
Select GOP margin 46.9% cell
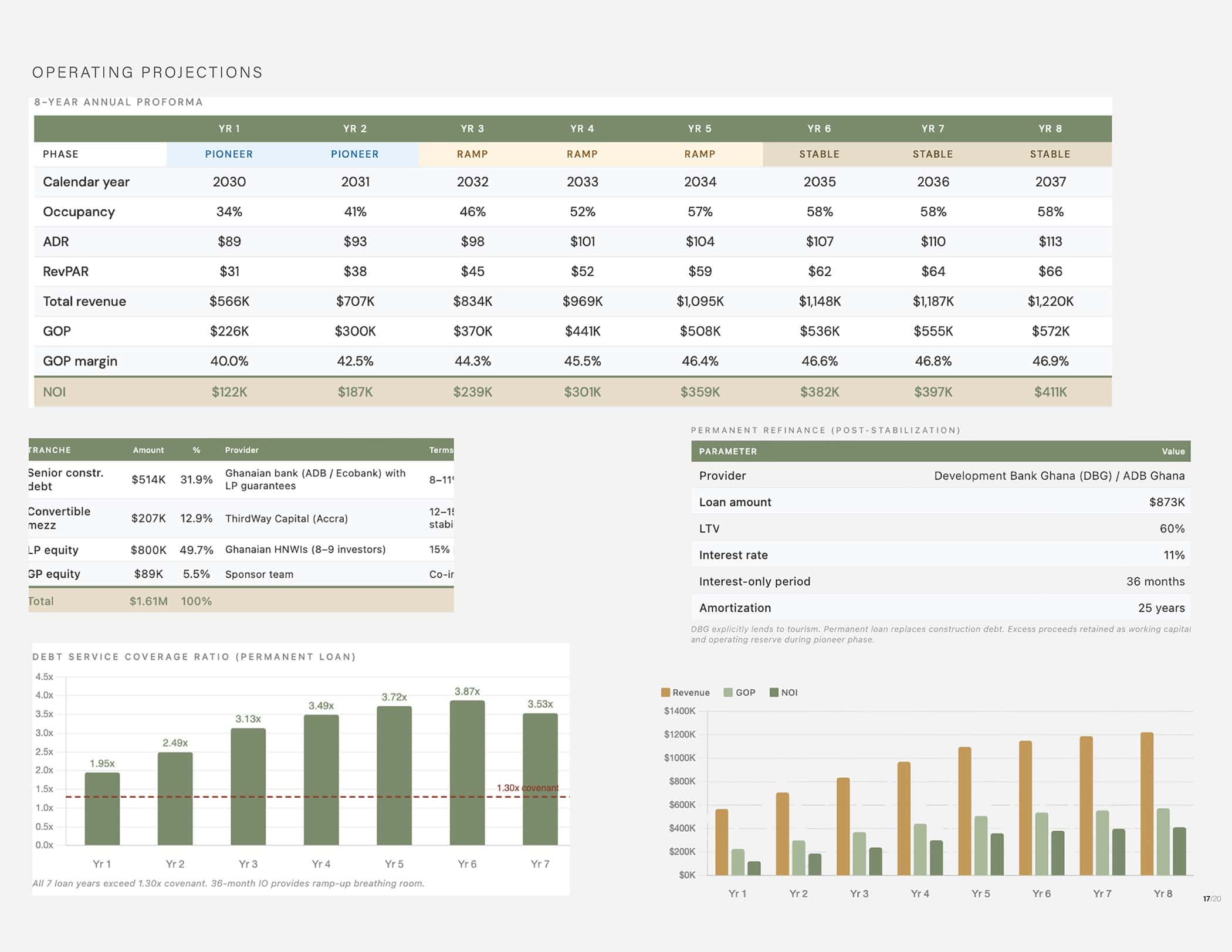[x=1050, y=361]
